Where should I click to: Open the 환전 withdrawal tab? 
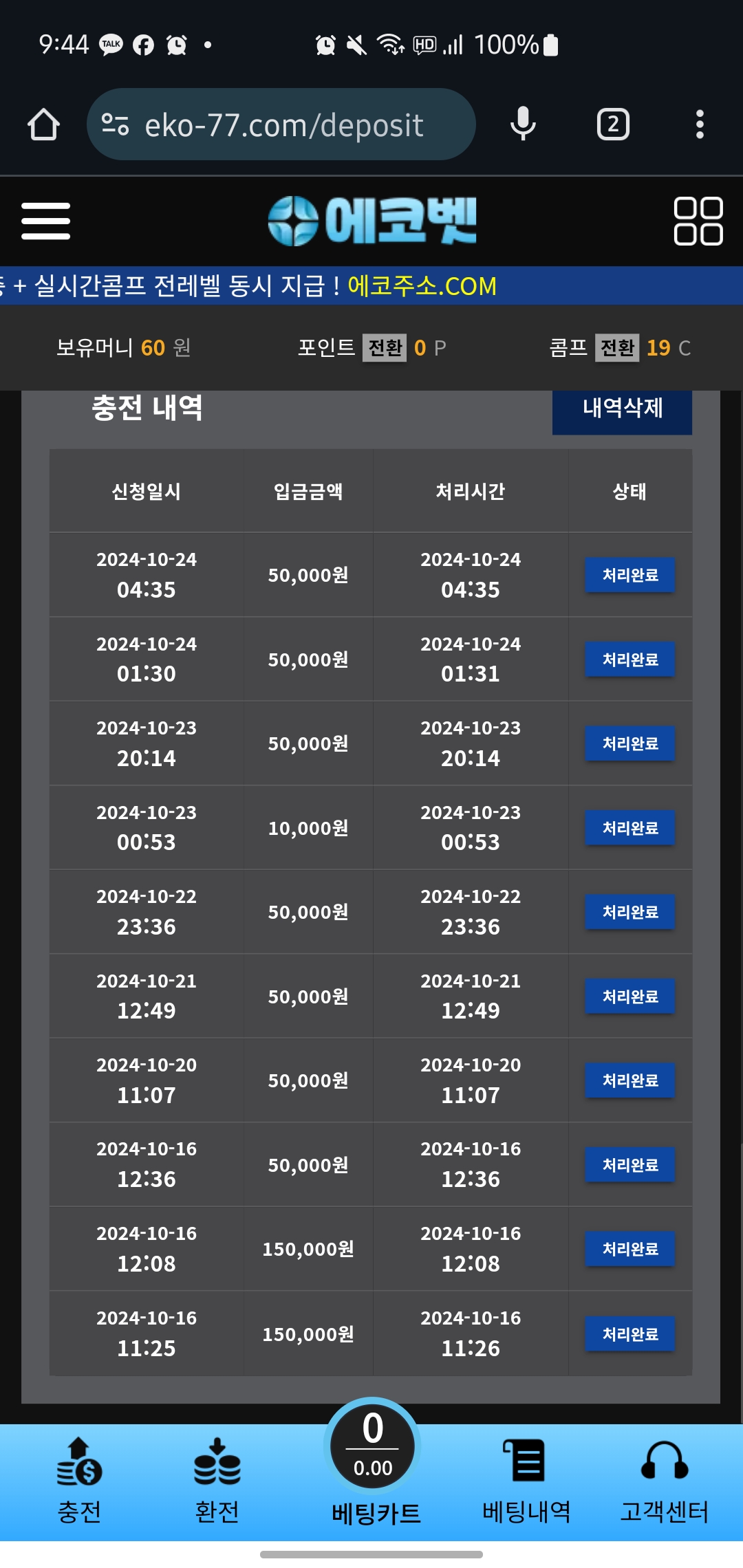click(x=217, y=1481)
